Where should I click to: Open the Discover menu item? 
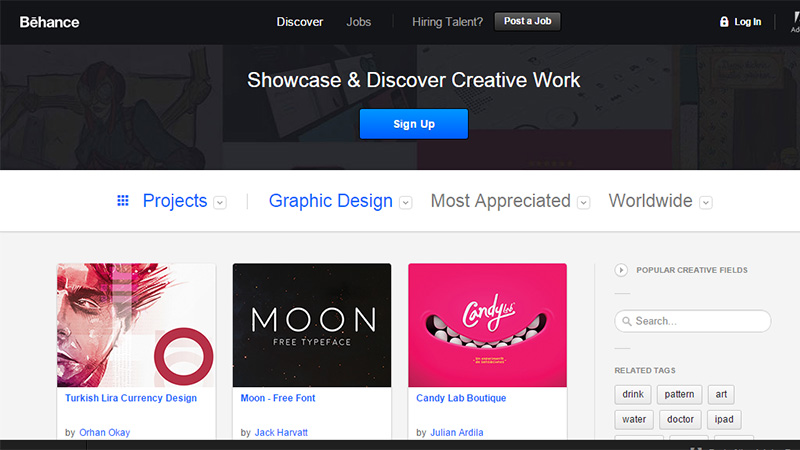tap(299, 22)
